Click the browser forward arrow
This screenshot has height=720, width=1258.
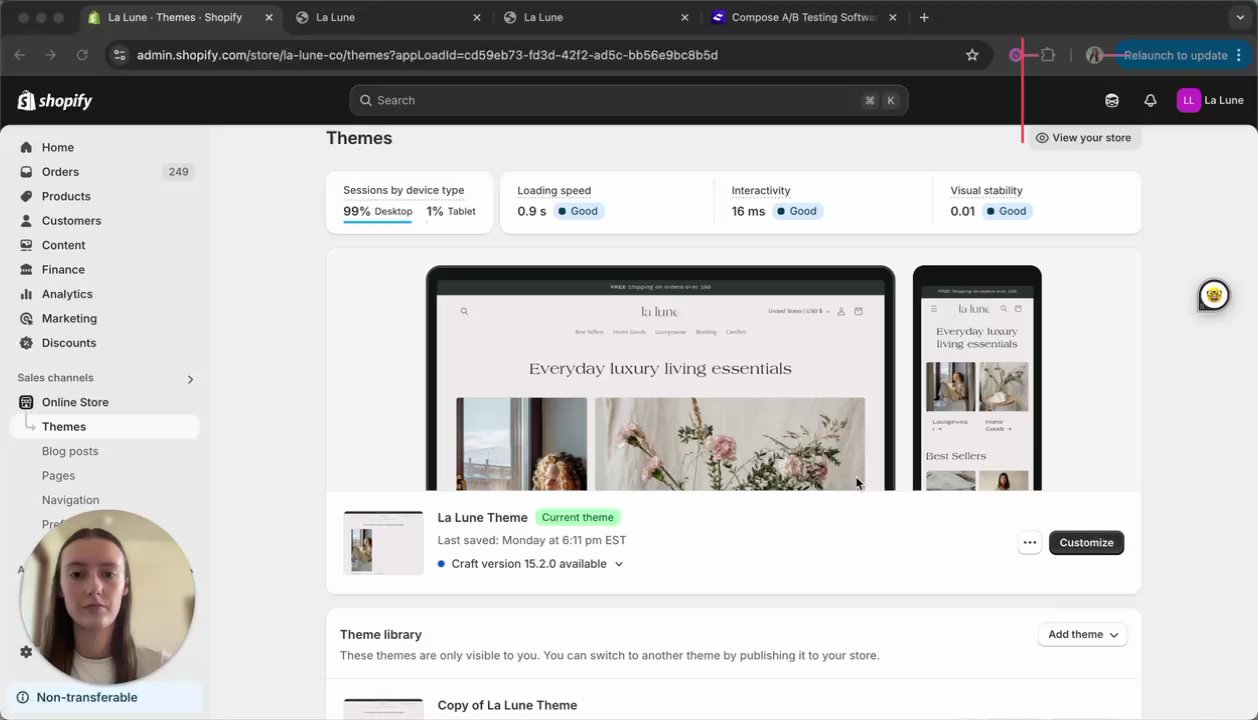click(50, 55)
